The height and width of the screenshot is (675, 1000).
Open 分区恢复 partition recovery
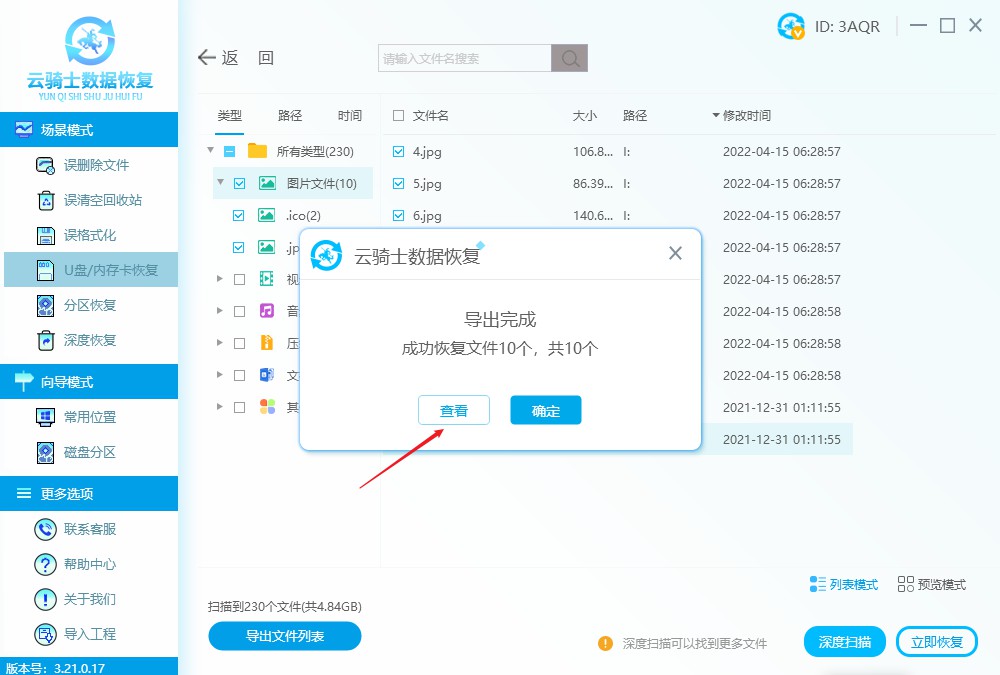click(90, 305)
